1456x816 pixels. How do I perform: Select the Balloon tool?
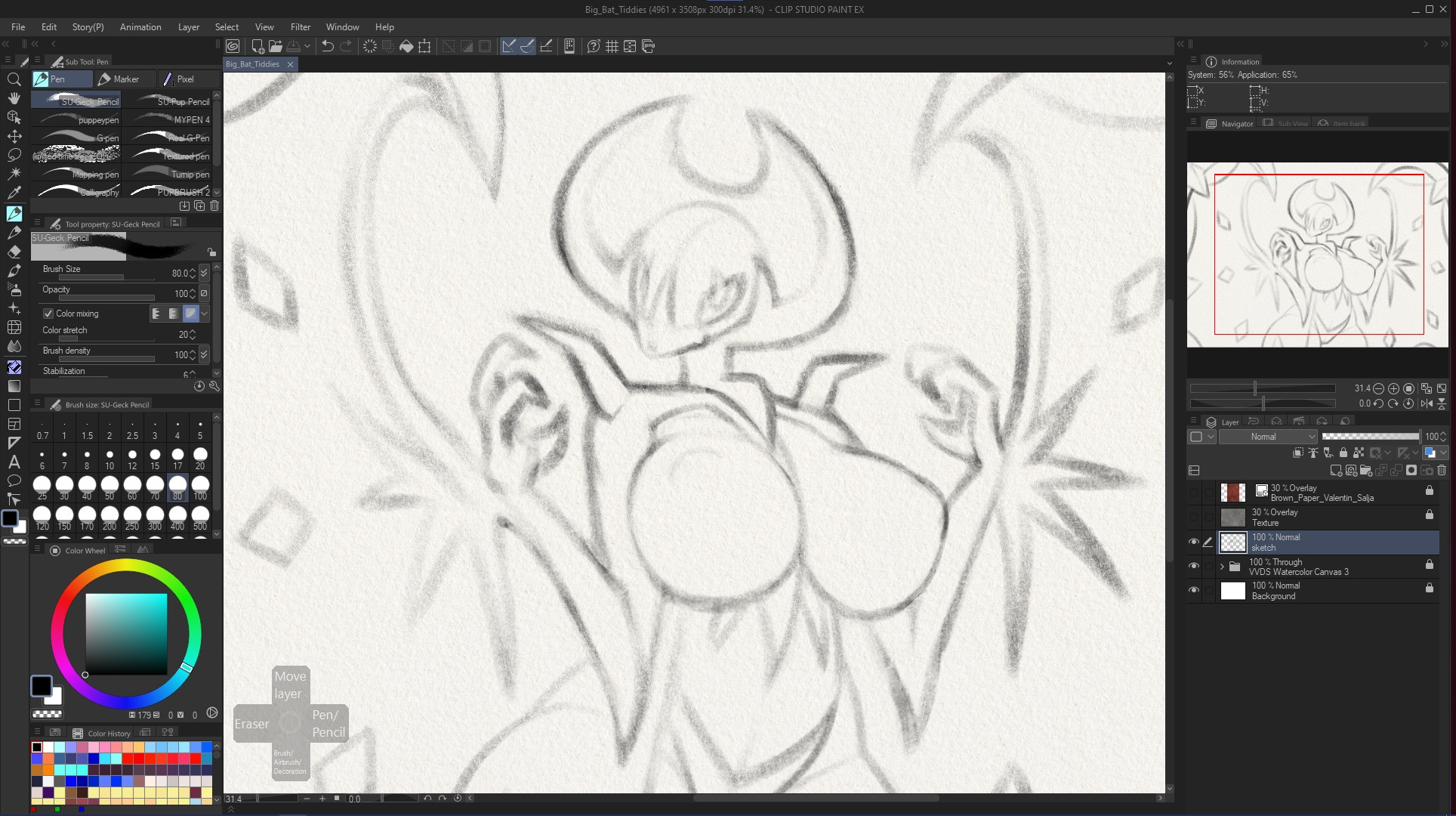click(14, 481)
